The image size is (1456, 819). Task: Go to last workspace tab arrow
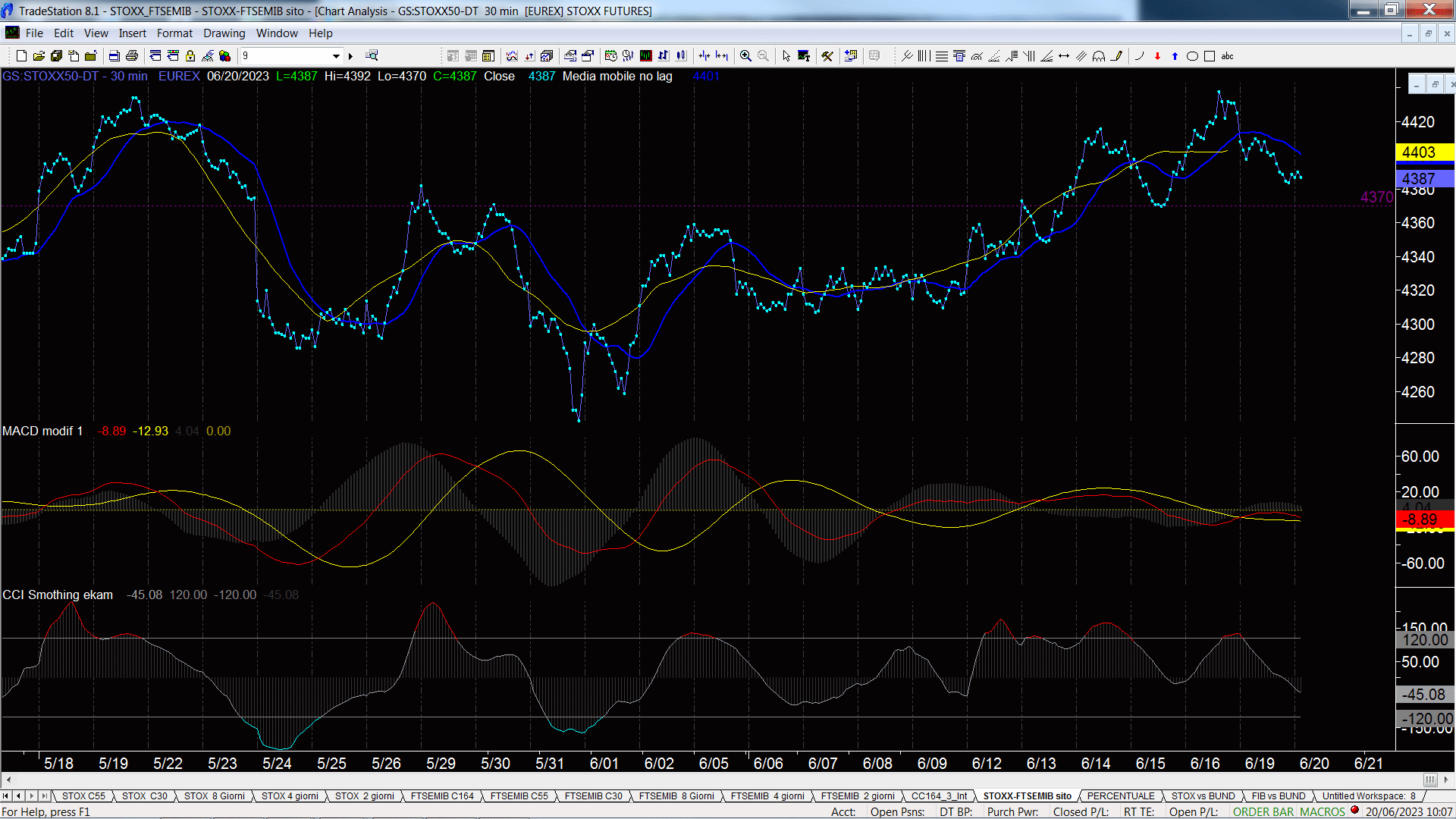[45, 796]
